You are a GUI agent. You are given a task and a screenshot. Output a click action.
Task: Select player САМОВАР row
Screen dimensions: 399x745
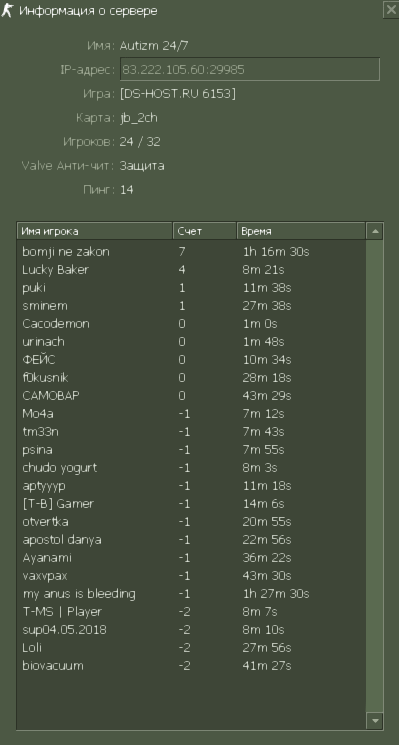point(191,396)
